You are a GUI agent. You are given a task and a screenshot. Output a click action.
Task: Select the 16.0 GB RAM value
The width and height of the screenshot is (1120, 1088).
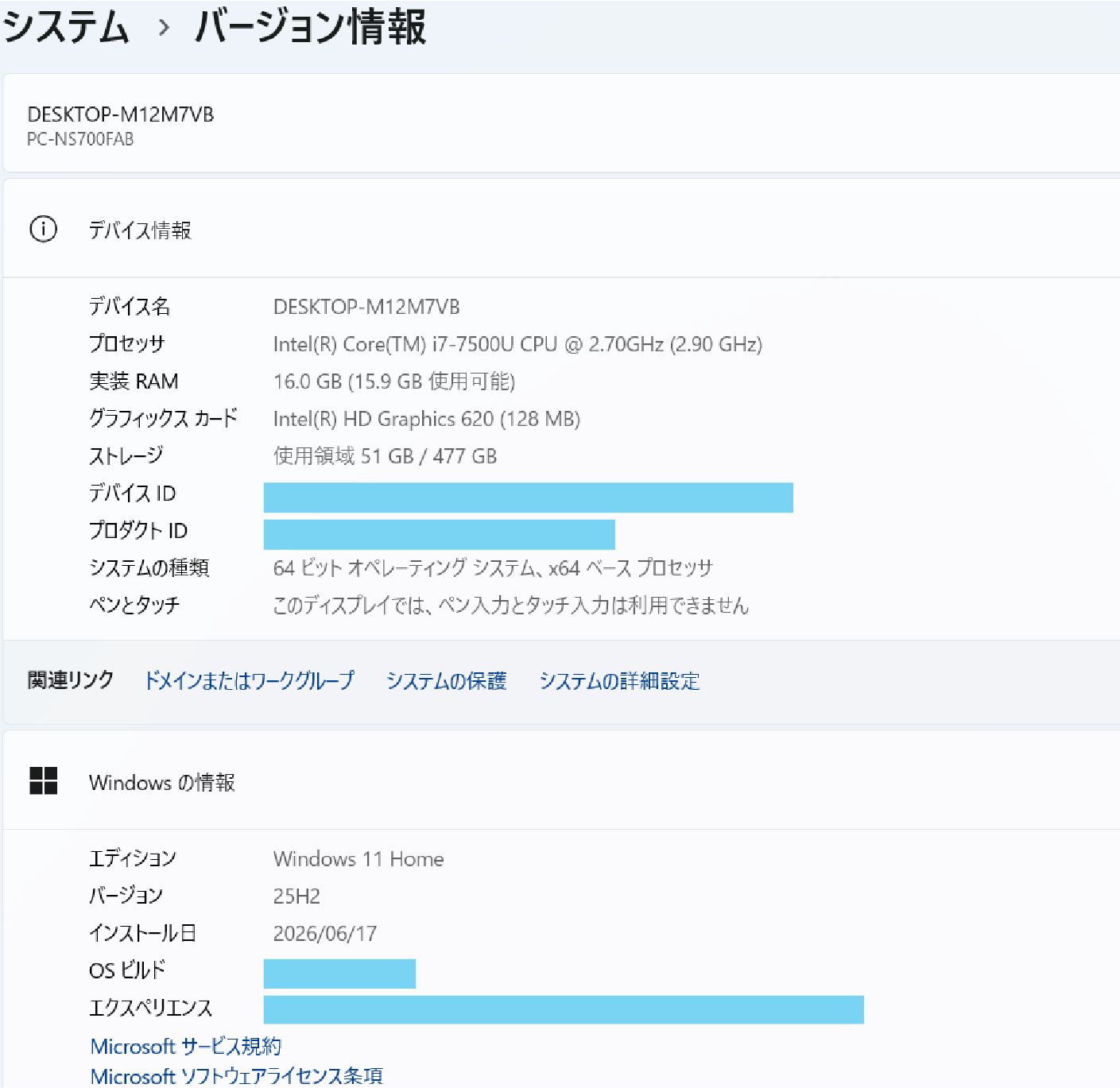(x=394, y=381)
